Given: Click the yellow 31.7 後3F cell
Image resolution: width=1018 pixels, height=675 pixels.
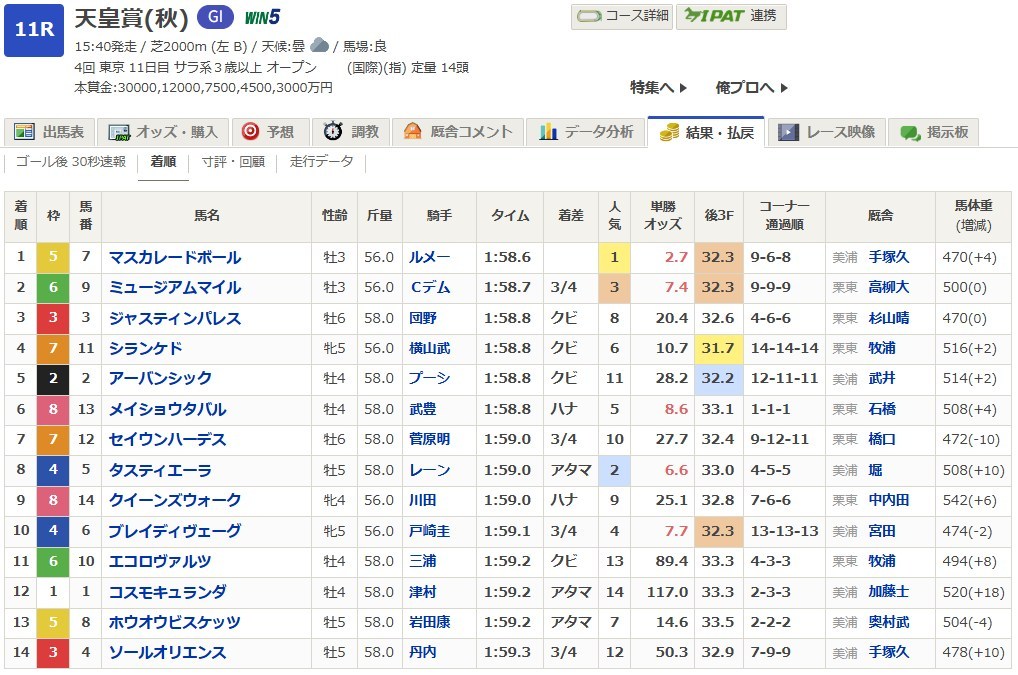Looking at the screenshot, I should 718,348.
